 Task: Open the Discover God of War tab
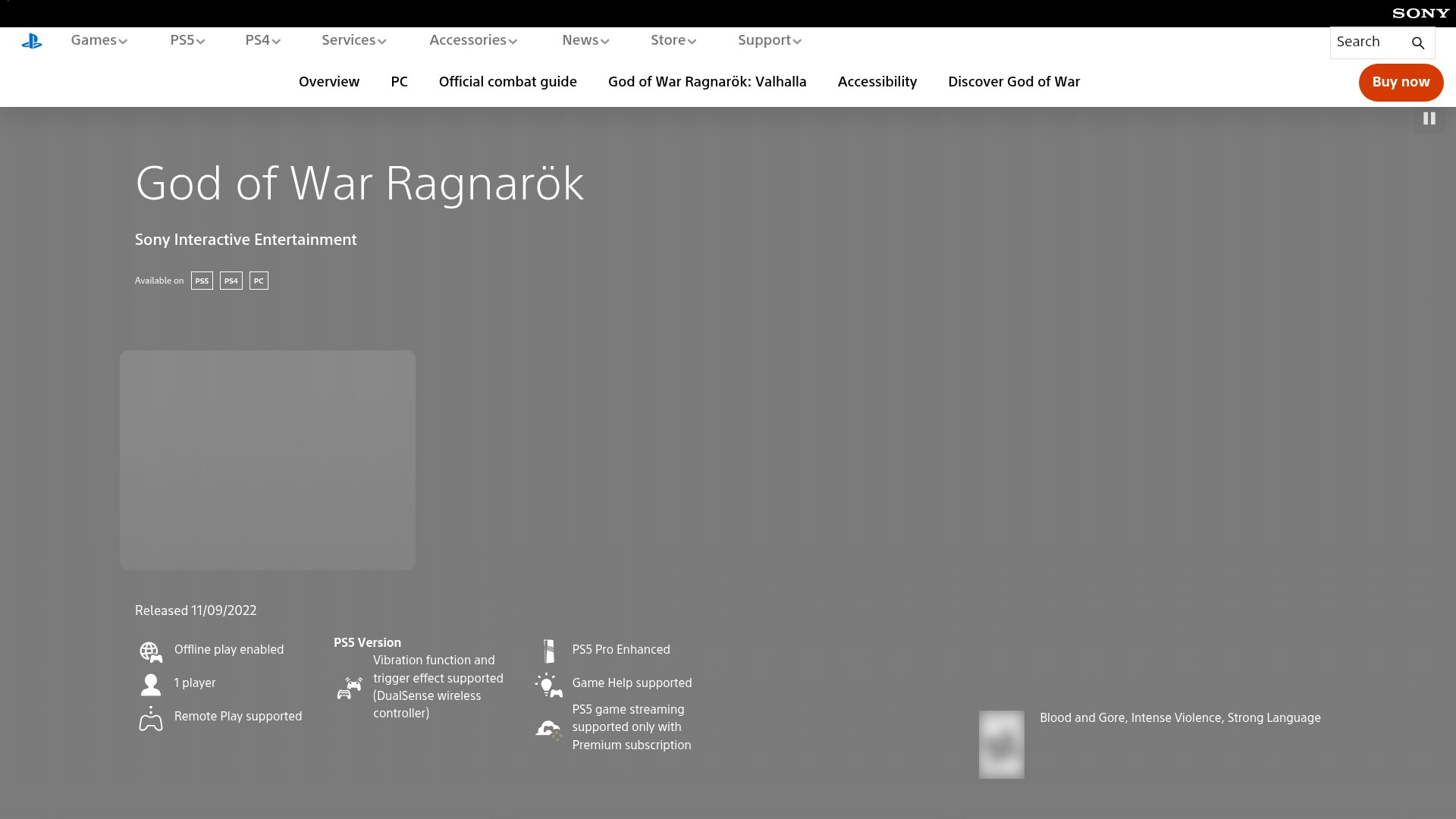point(1014,82)
